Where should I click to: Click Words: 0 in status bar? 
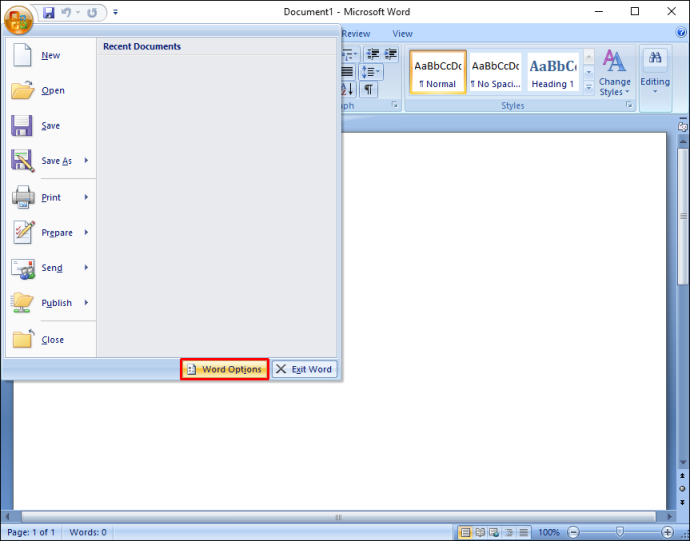(x=88, y=532)
